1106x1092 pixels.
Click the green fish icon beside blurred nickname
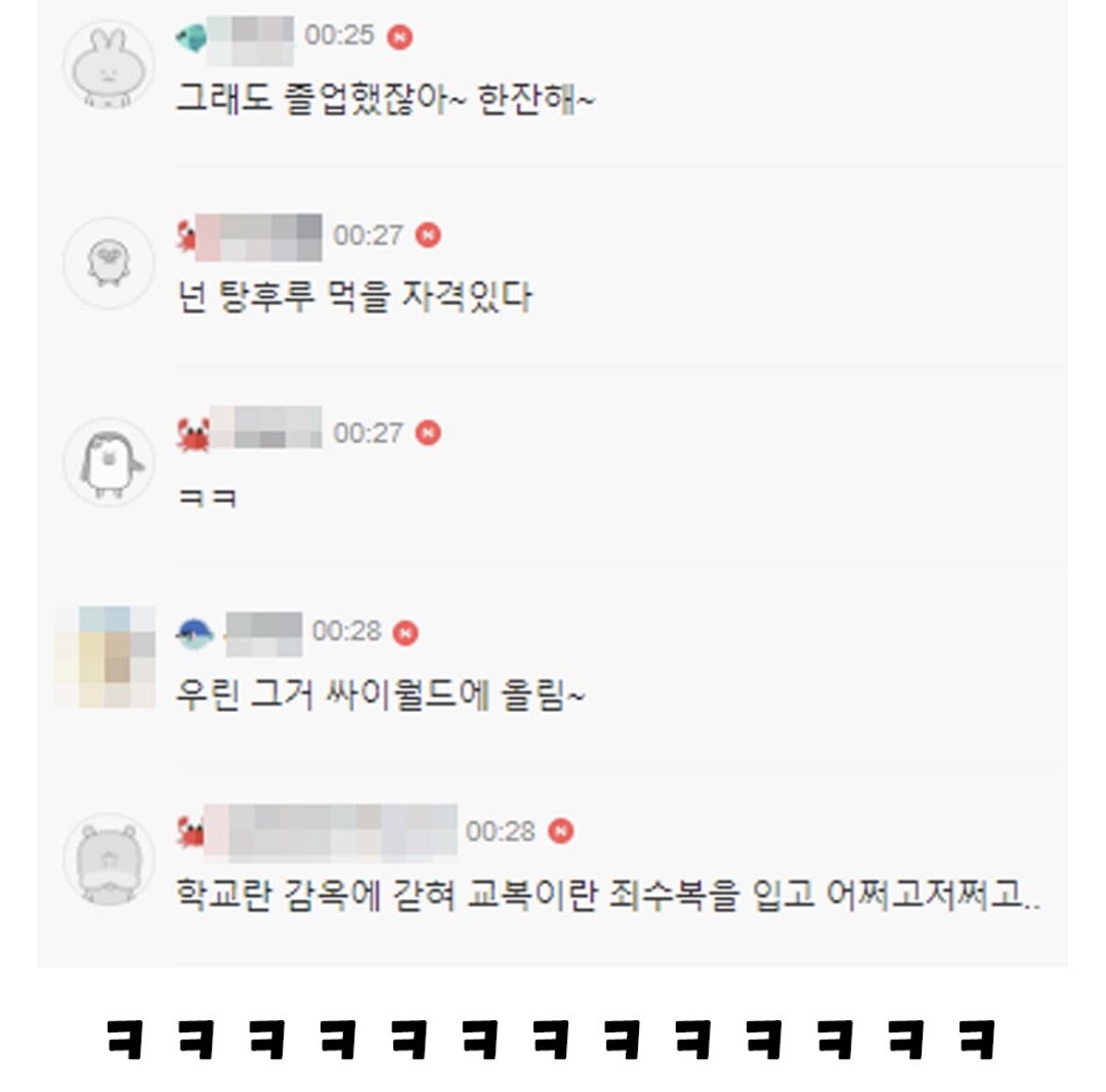[190, 37]
